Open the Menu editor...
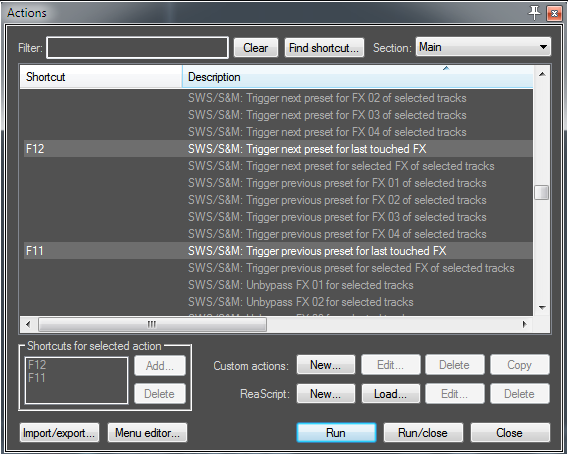The image size is (568, 454). click(147, 433)
